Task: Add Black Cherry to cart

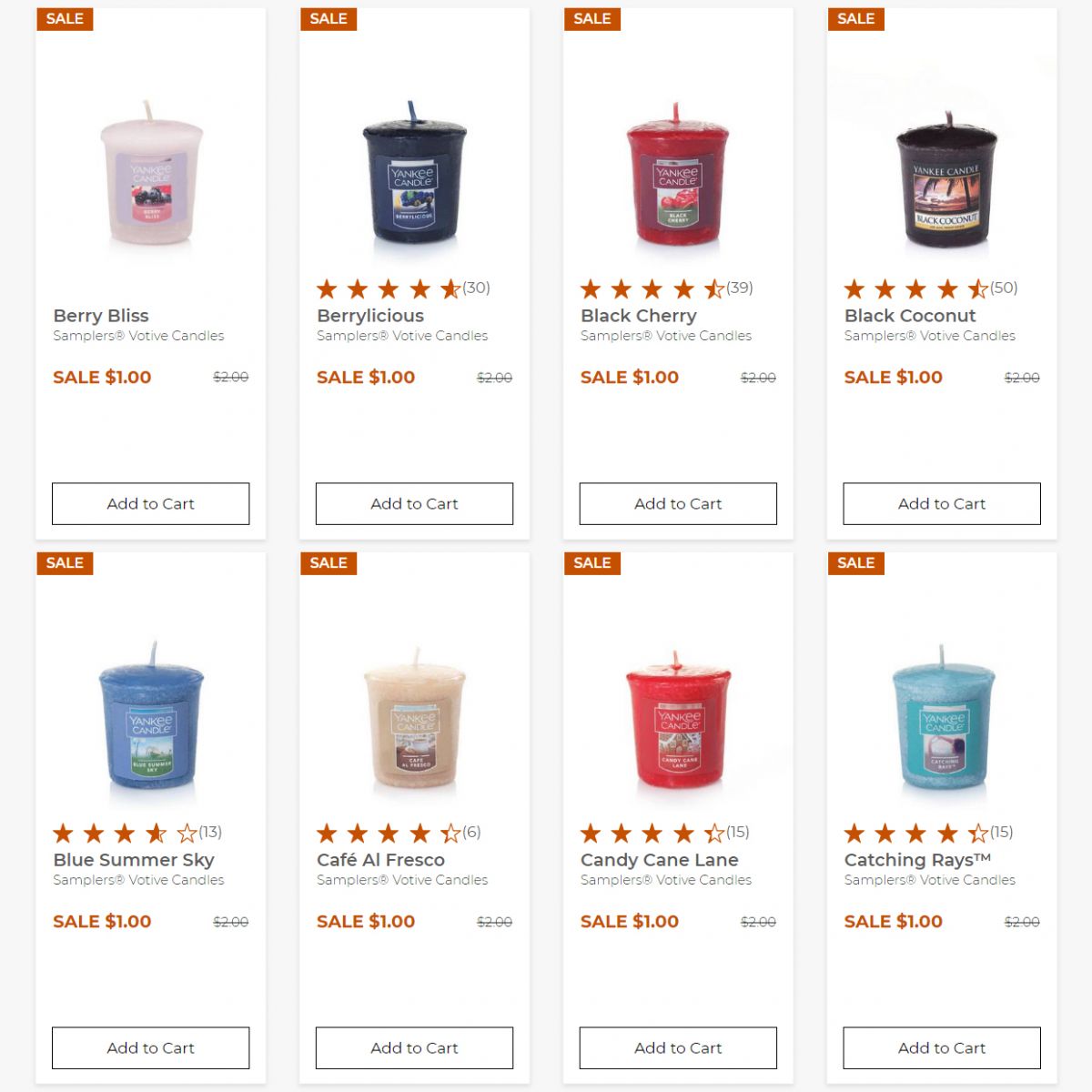Action: [x=678, y=503]
